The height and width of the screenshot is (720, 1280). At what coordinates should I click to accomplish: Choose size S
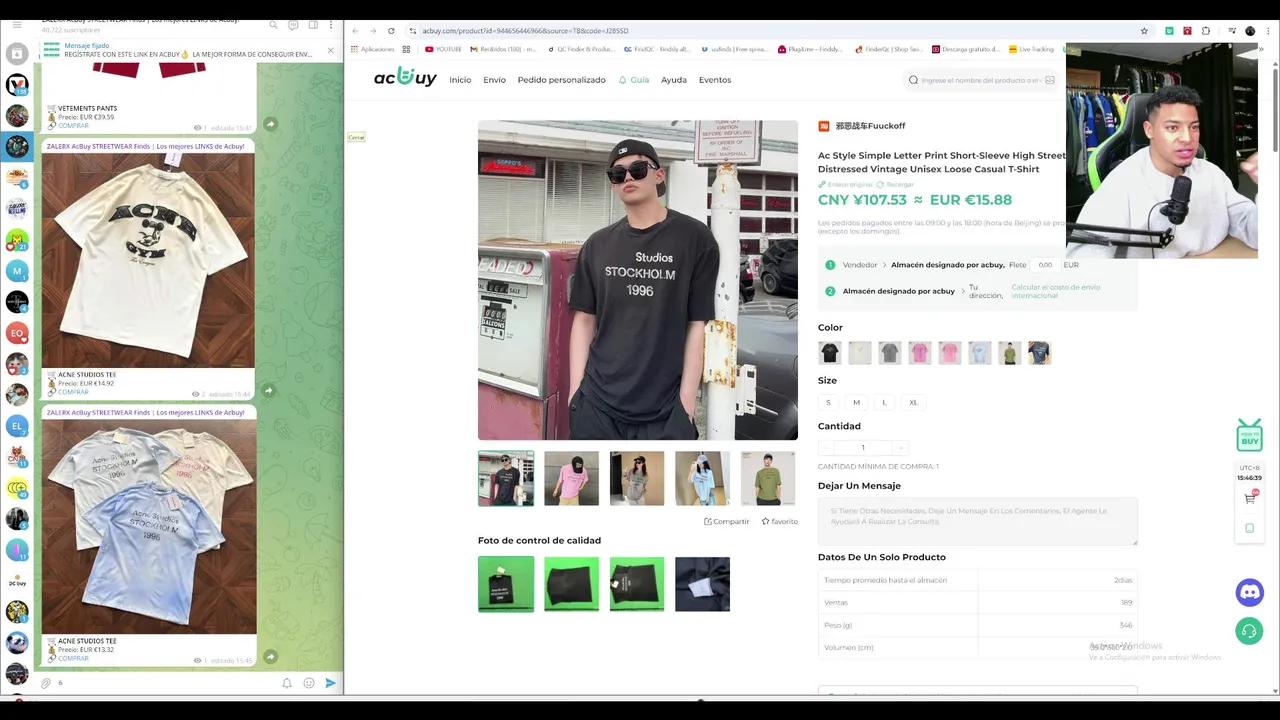828,402
